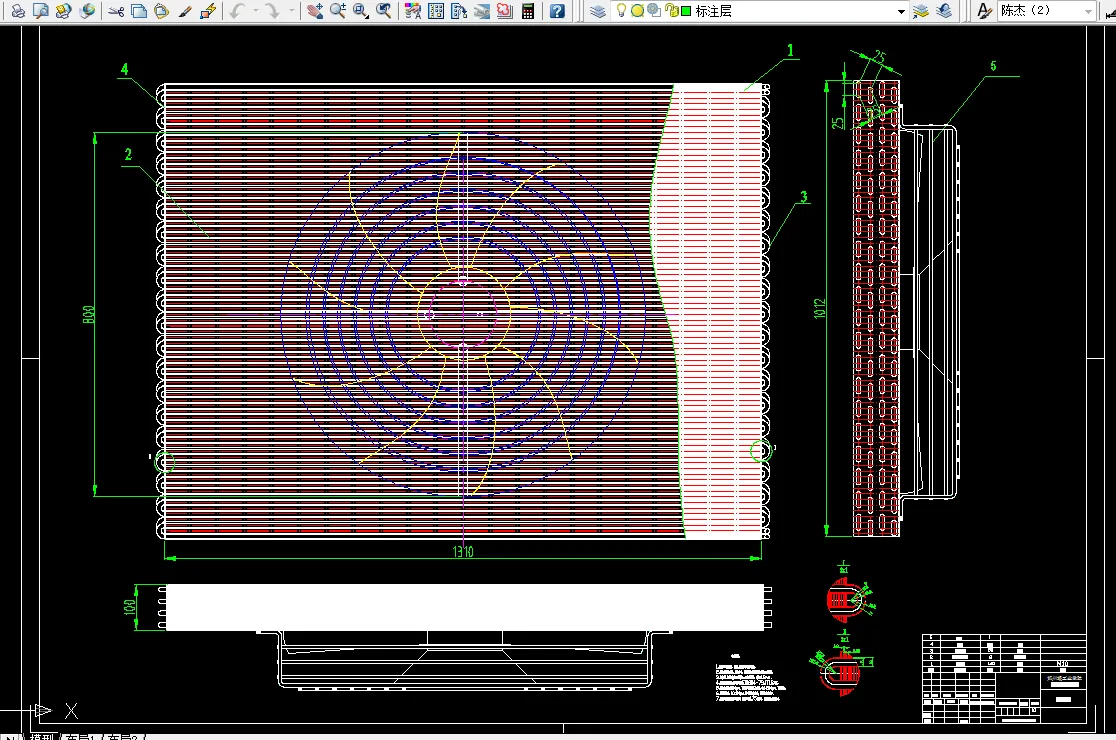Select part callout number 4
The image size is (1116, 740).
point(125,69)
